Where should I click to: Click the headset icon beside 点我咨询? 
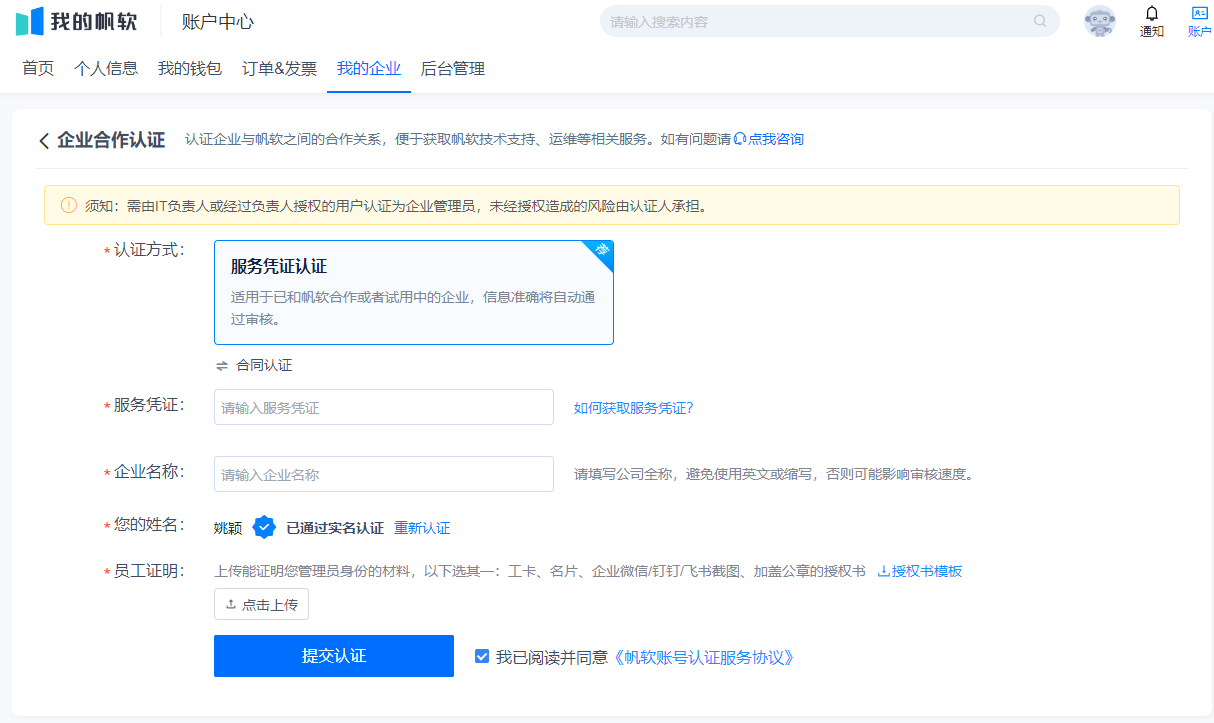tap(740, 139)
